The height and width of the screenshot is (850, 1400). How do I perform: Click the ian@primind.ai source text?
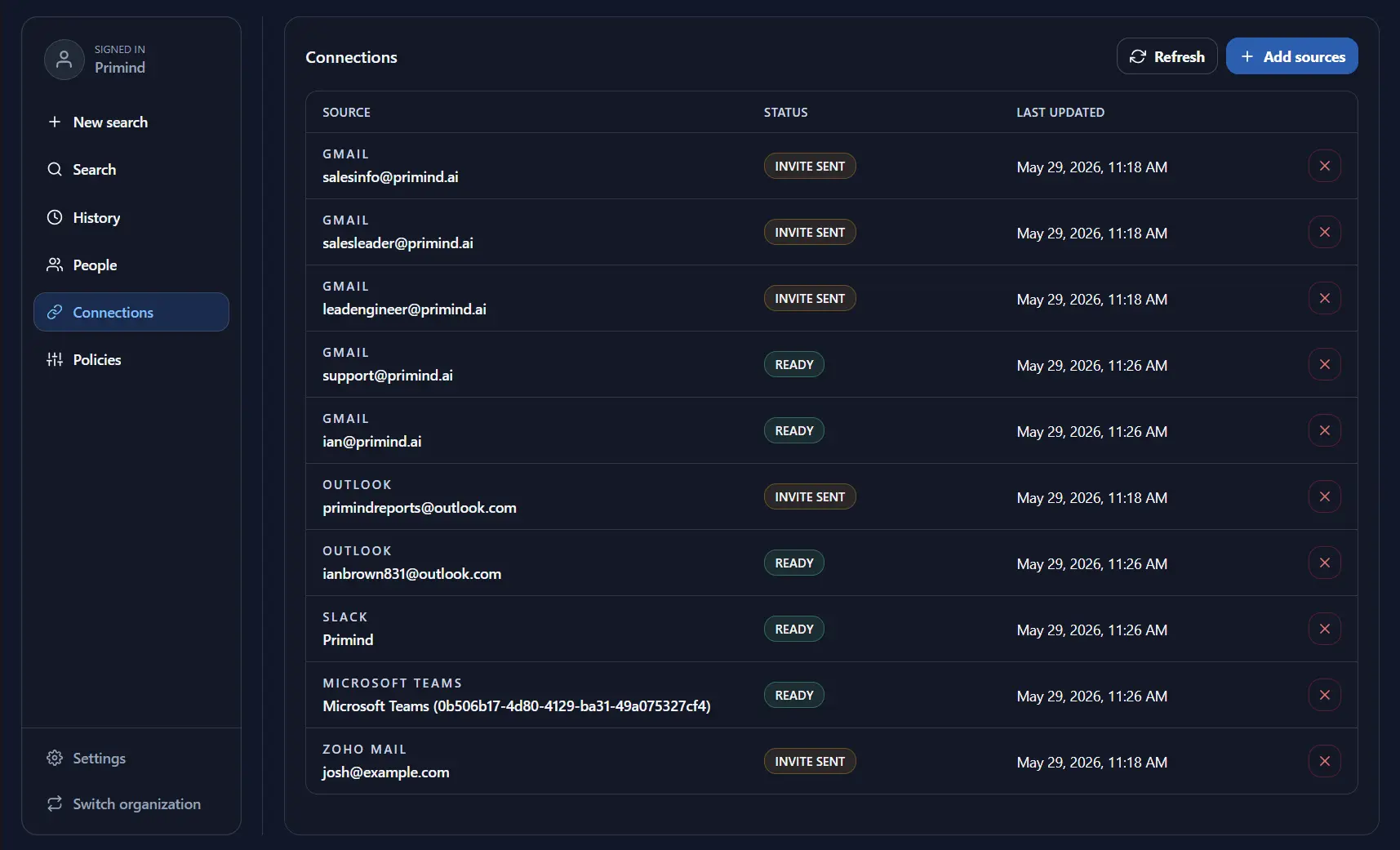click(x=372, y=442)
